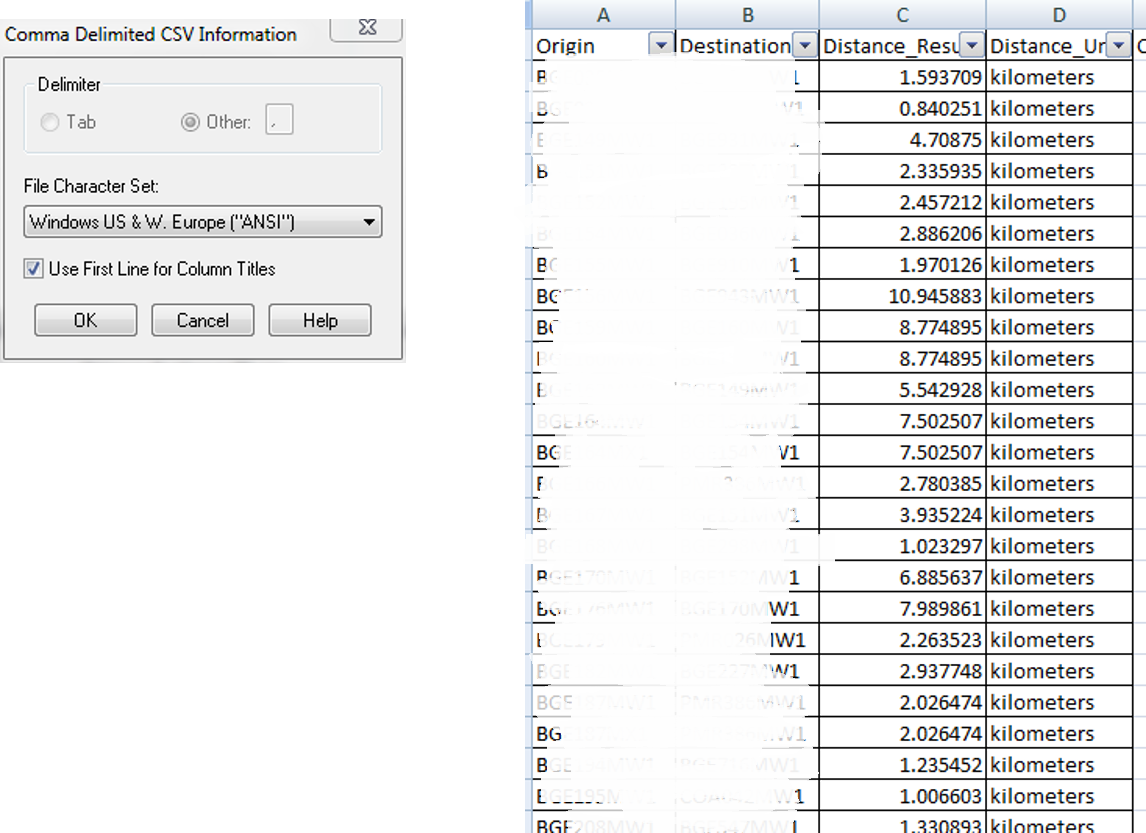Open Help from the CSV dialog
Image resolution: width=1146 pixels, height=833 pixels.
[x=319, y=320]
